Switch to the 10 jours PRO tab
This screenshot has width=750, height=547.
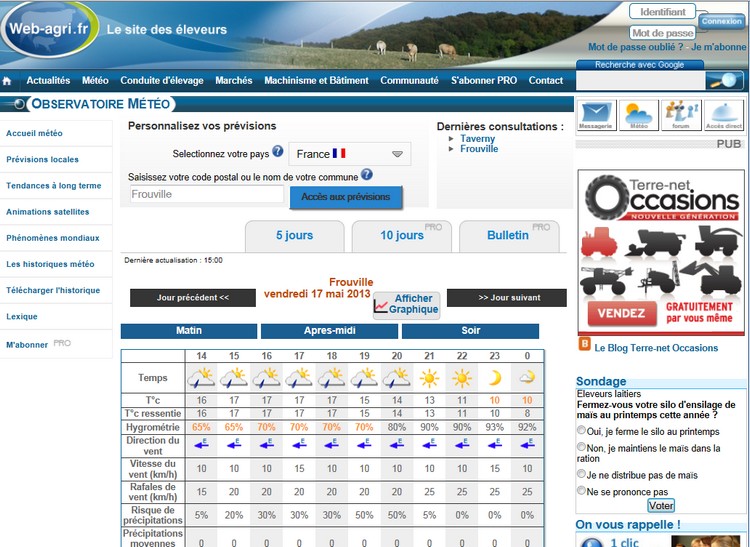tap(402, 236)
